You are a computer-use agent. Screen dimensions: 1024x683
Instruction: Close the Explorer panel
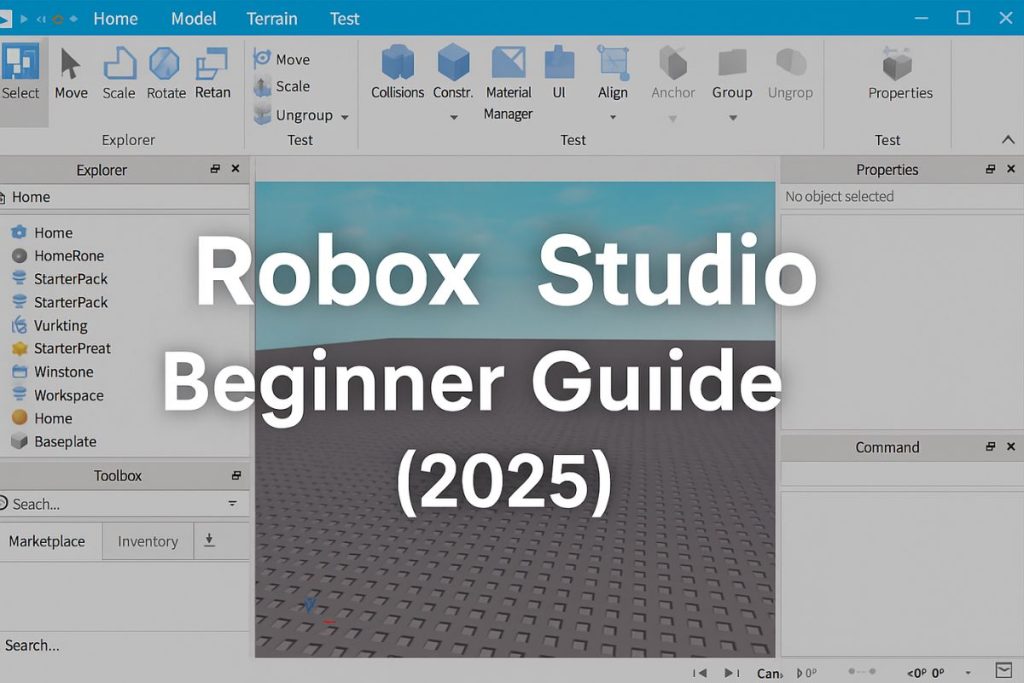[235, 170]
